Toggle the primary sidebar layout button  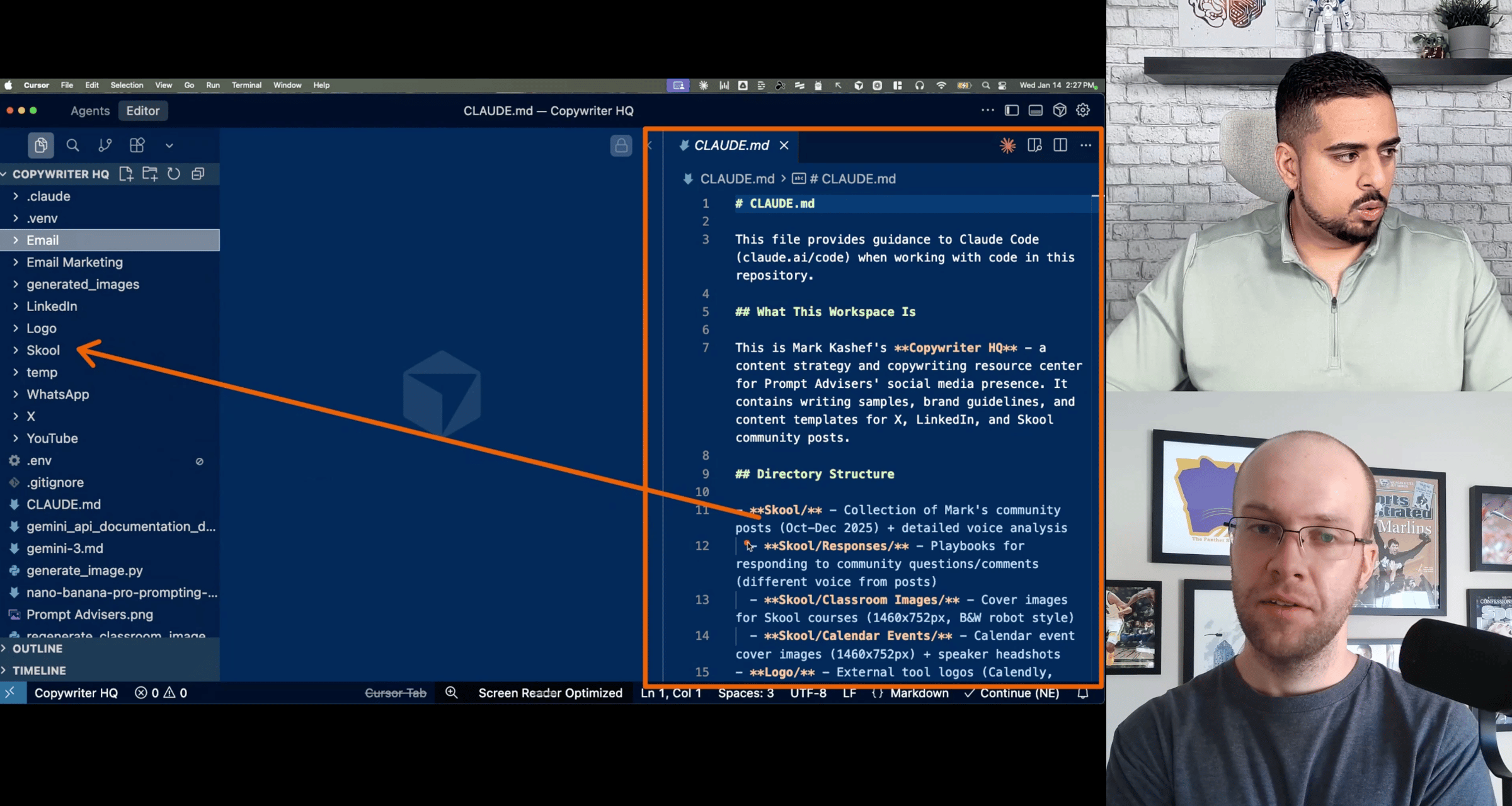[1012, 110]
